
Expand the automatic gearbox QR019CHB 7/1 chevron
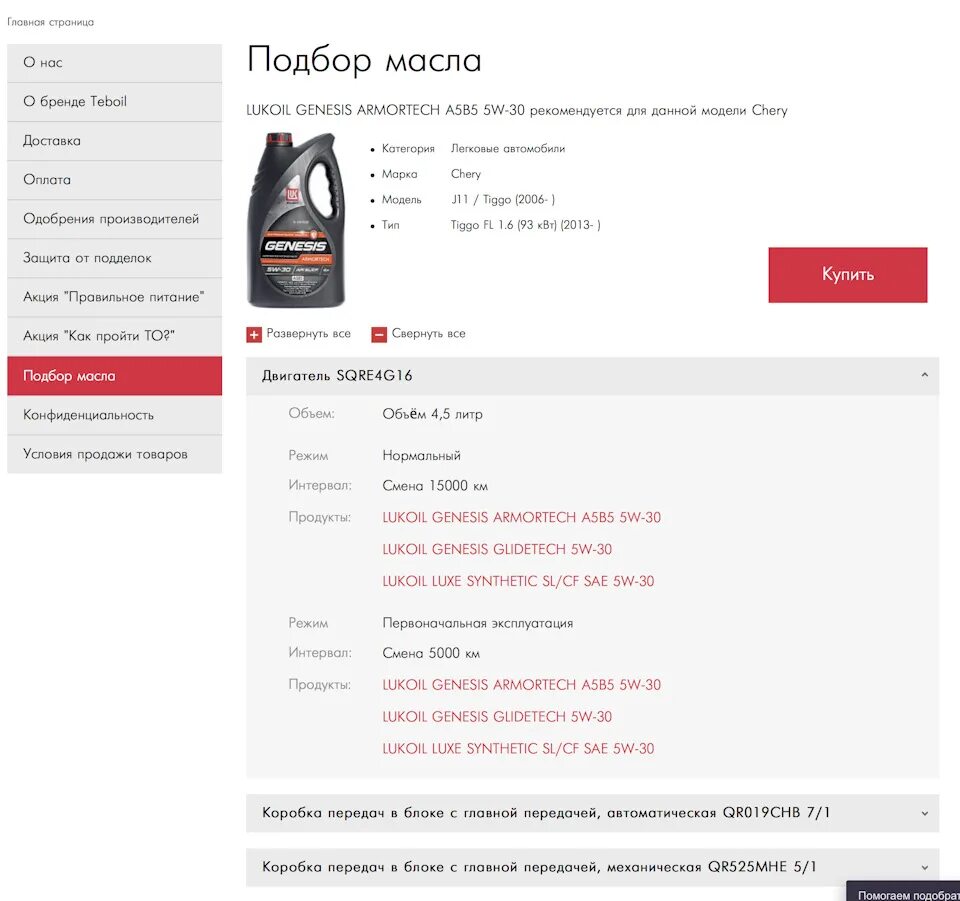[924, 813]
